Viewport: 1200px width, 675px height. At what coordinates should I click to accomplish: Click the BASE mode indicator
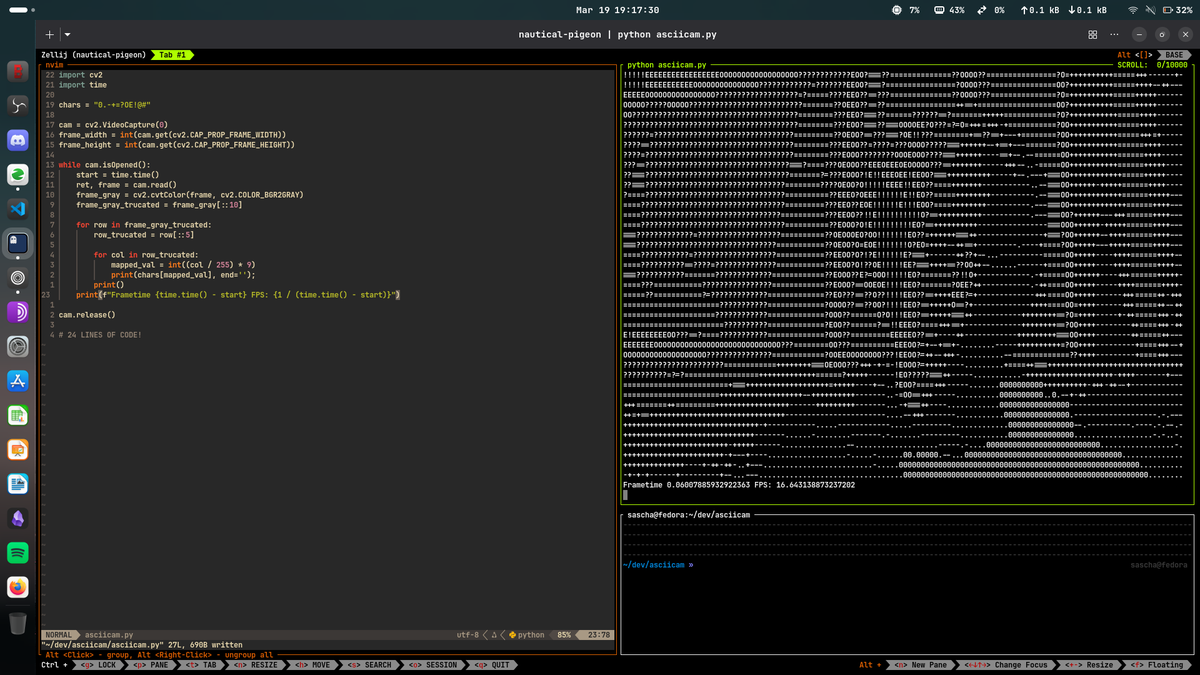[1174, 55]
